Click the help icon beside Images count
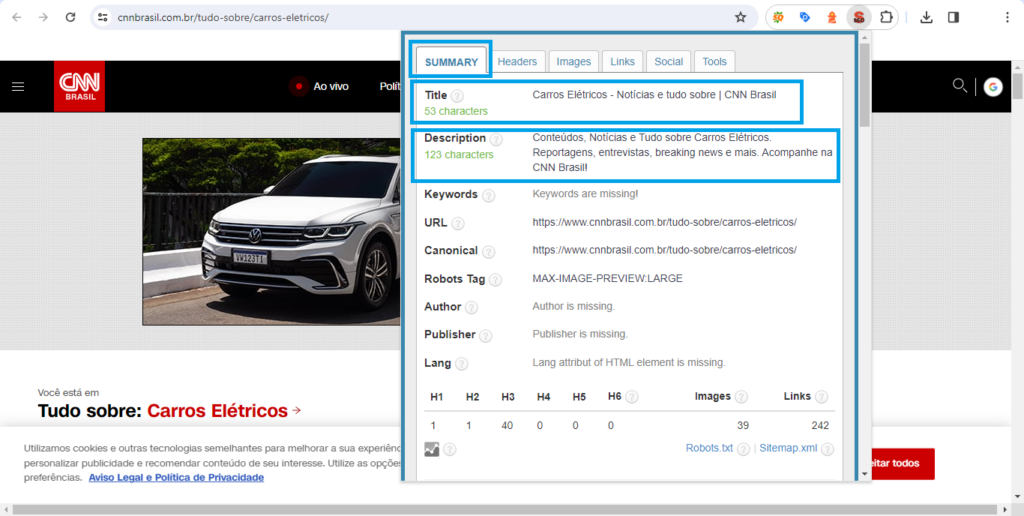The height and width of the screenshot is (516, 1024). pos(741,396)
